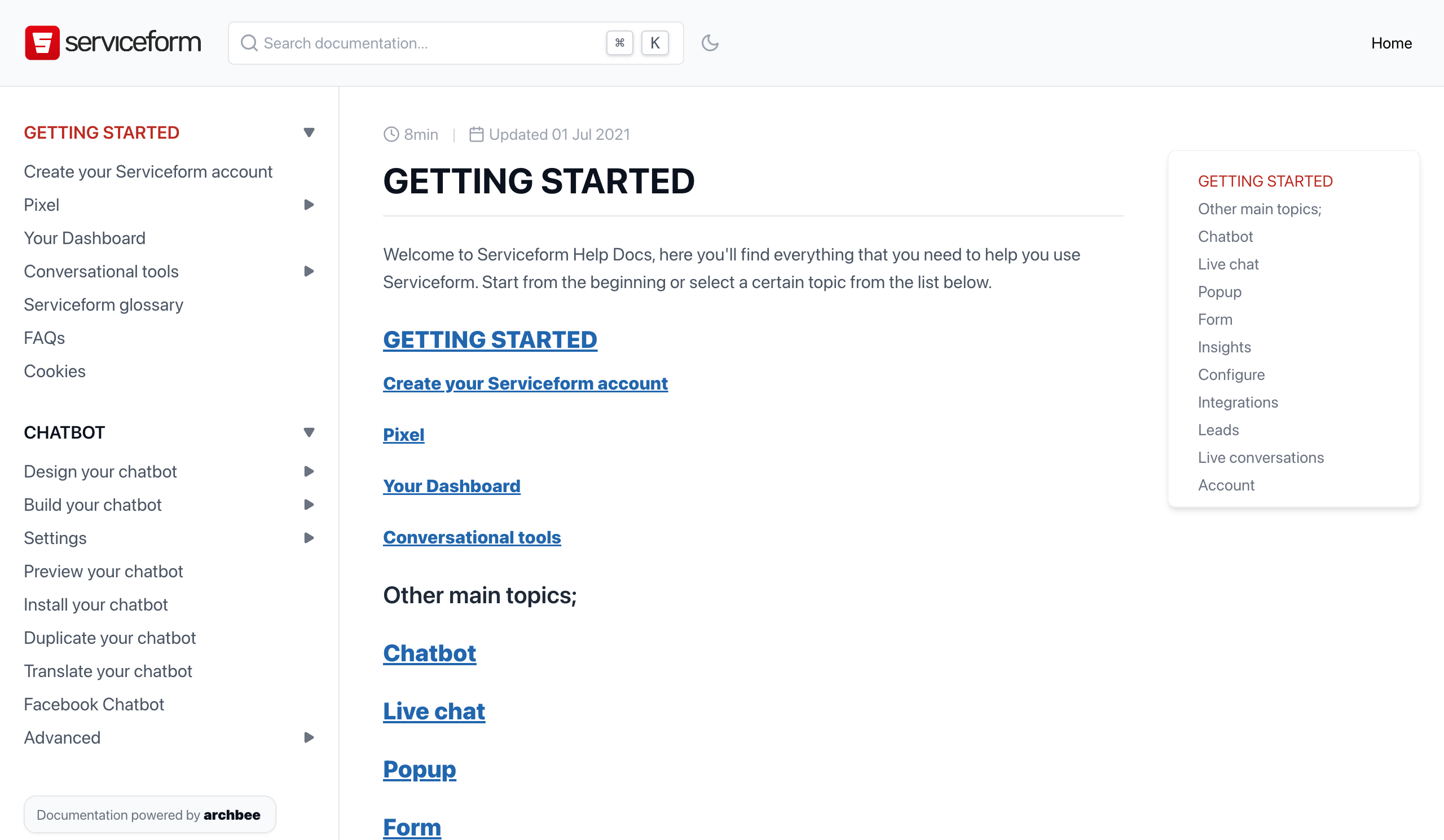Click the 8min reading time text
Image resolution: width=1444 pixels, height=840 pixels.
[421, 135]
